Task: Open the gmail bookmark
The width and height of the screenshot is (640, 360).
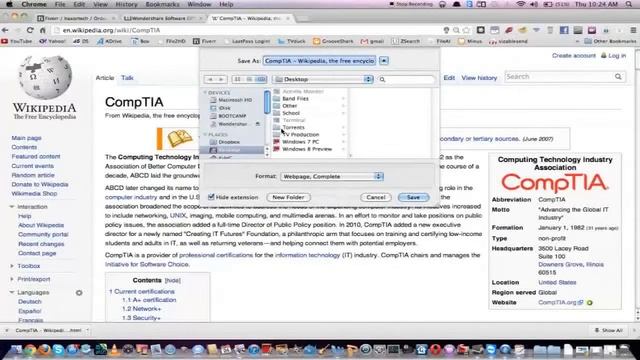Action: coord(373,41)
